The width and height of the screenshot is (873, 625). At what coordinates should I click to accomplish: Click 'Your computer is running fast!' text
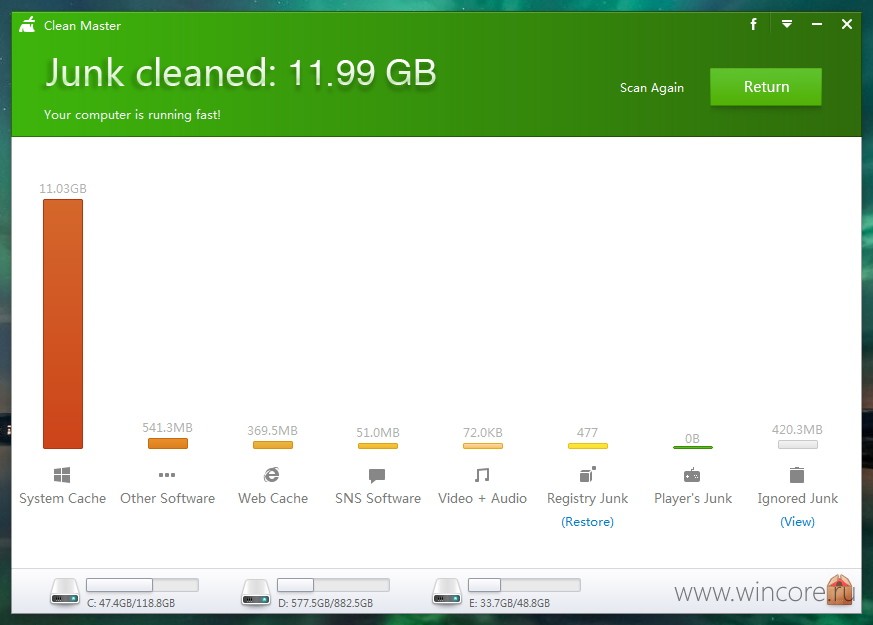pos(132,115)
